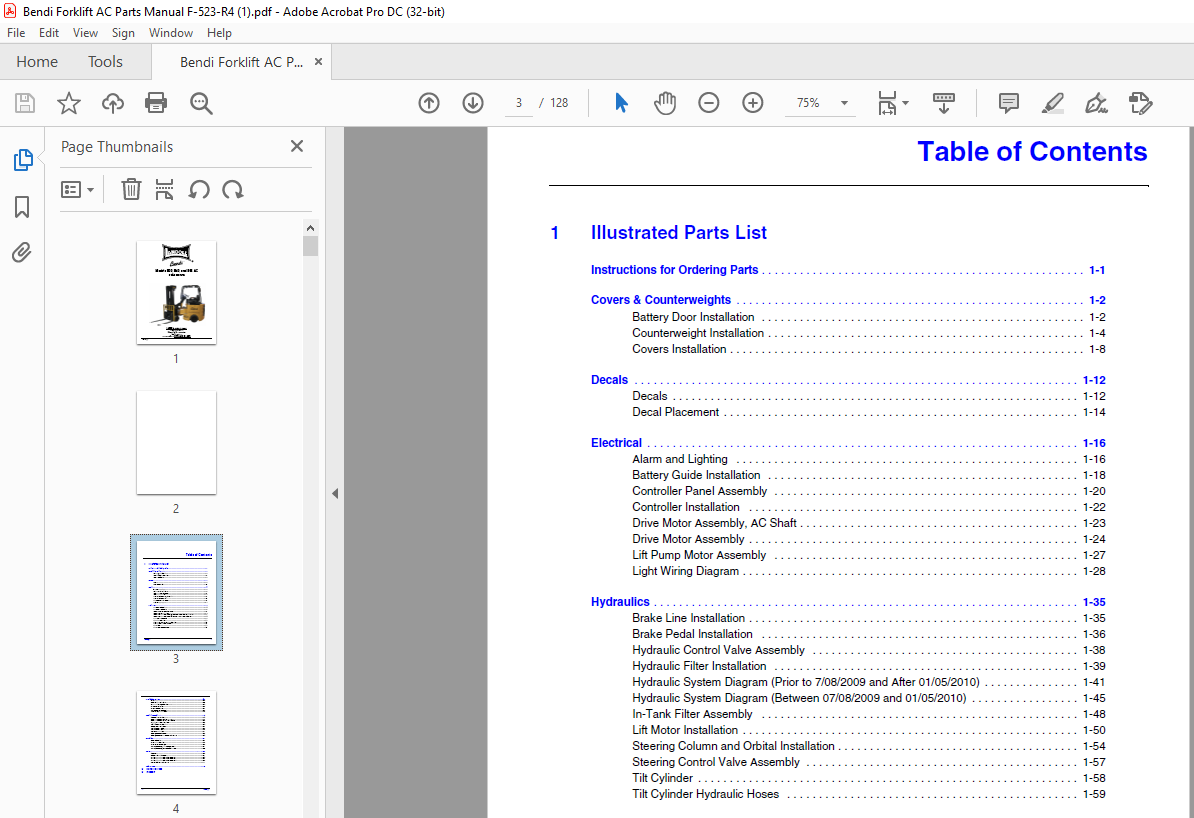The image size is (1194, 818).
Task: Close the Page Thumbnails panel
Action: click(297, 146)
